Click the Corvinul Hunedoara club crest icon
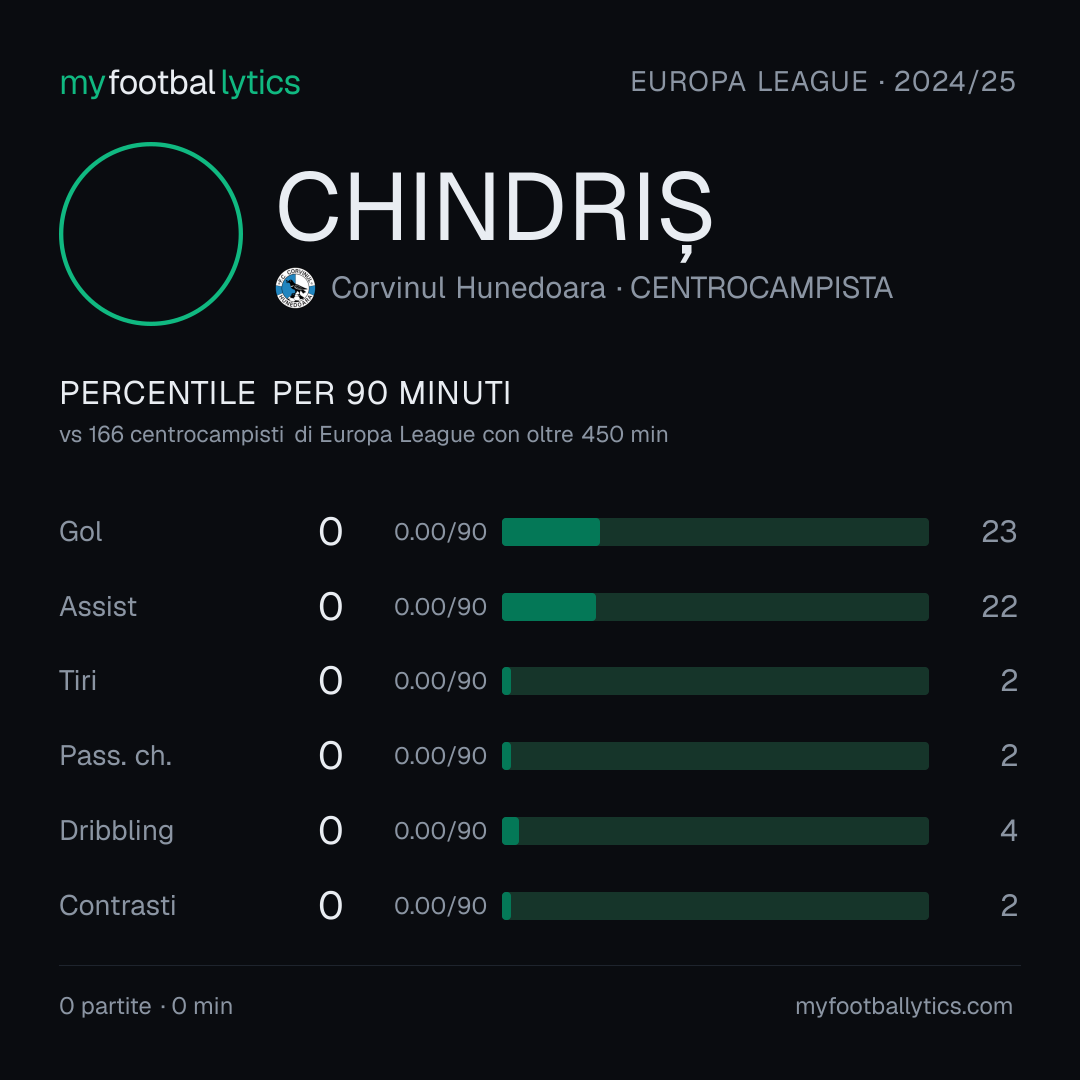Viewport: 1080px width, 1080px height. click(x=295, y=288)
